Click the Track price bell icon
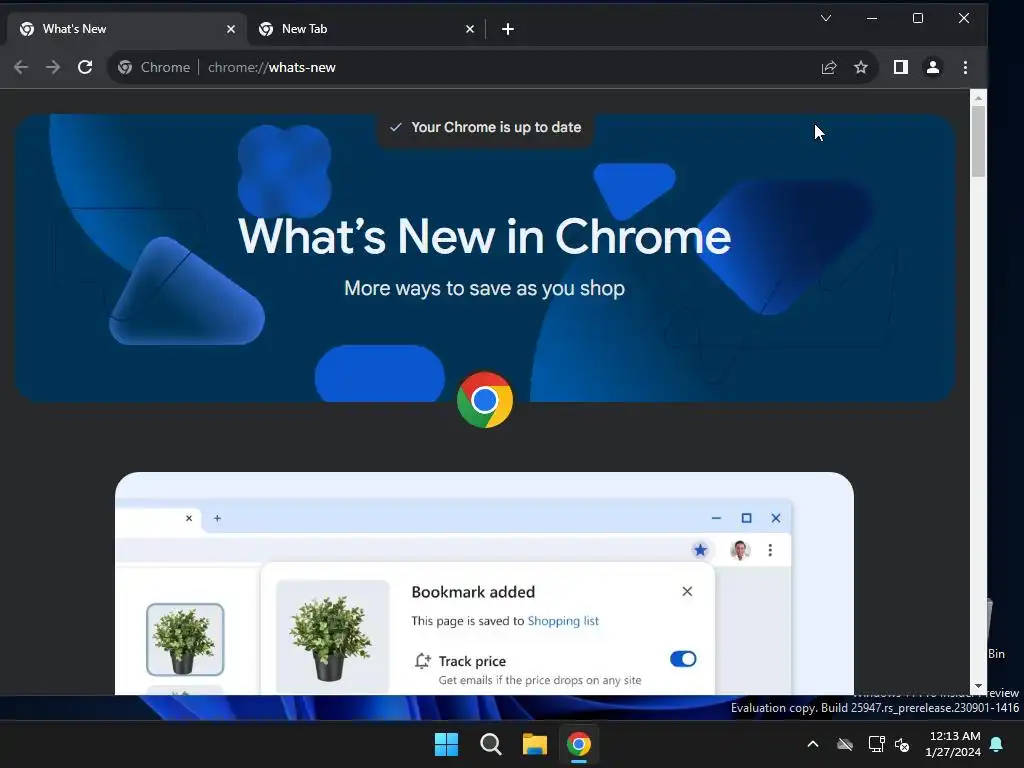 click(423, 661)
